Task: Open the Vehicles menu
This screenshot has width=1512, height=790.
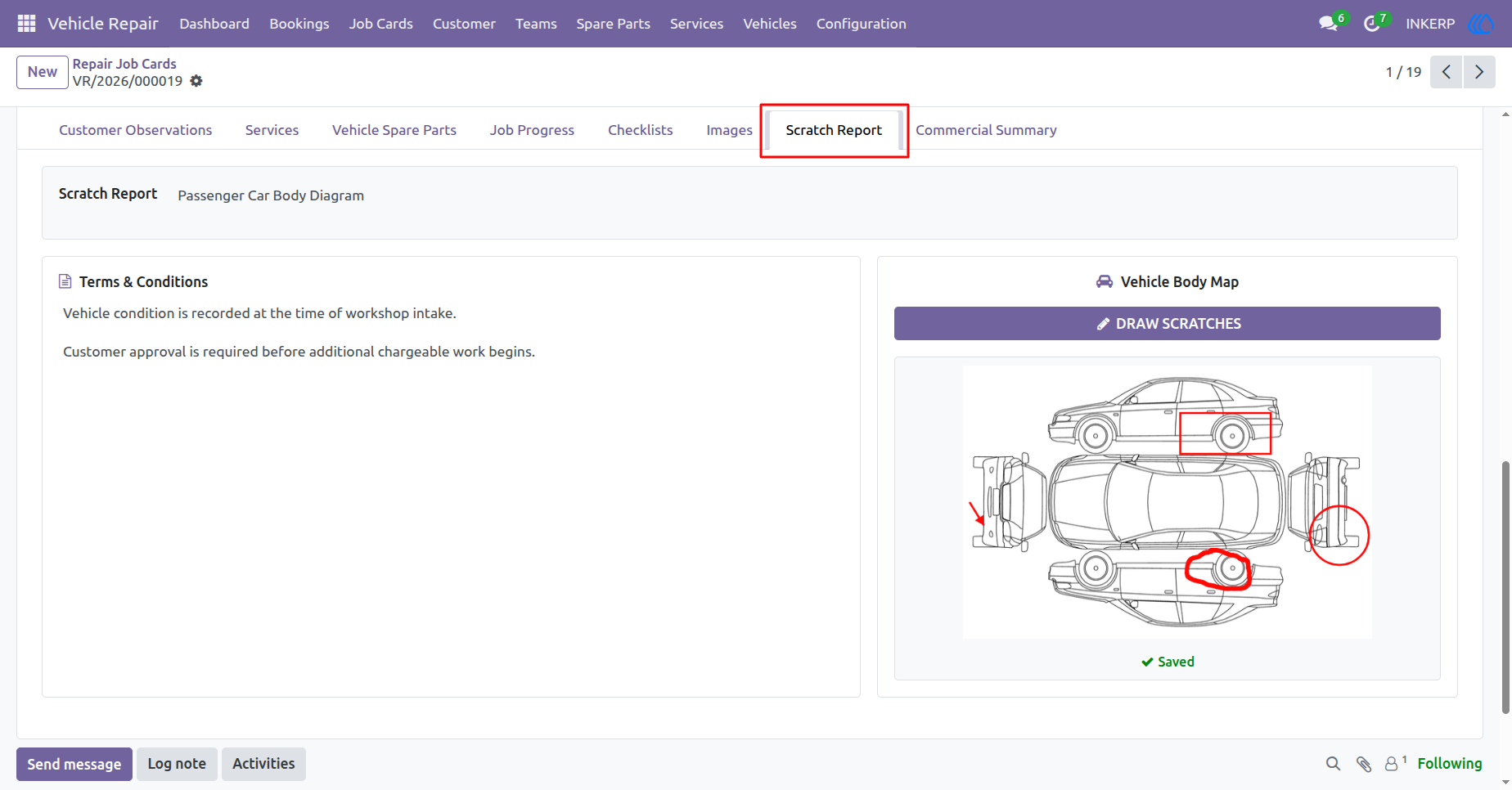Action: pos(770,24)
